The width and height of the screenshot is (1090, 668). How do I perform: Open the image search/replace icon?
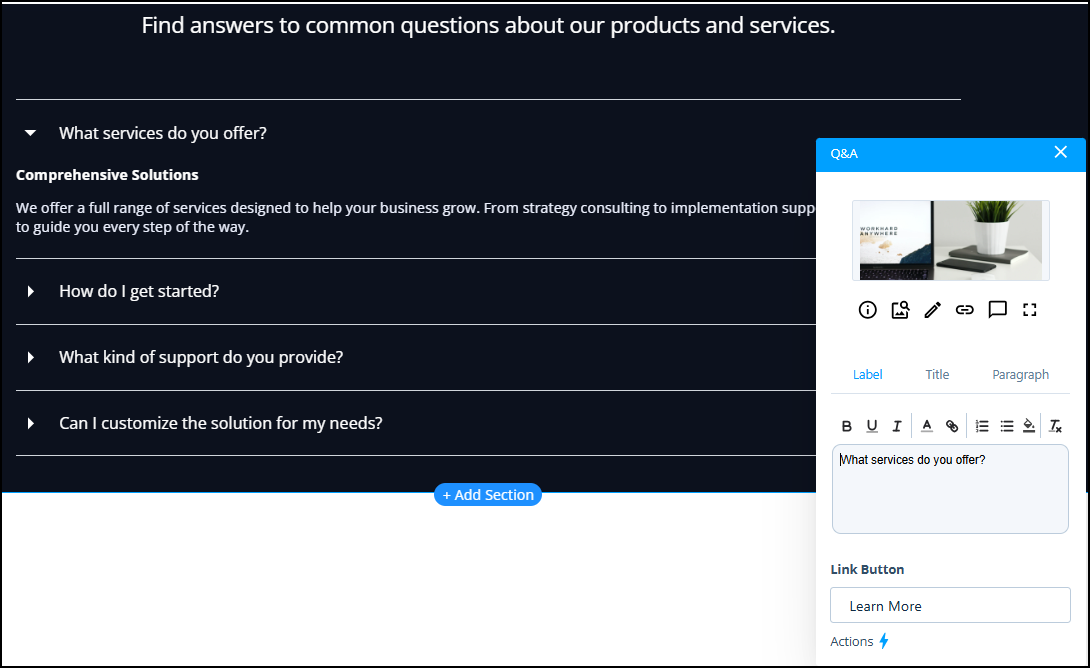(900, 310)
